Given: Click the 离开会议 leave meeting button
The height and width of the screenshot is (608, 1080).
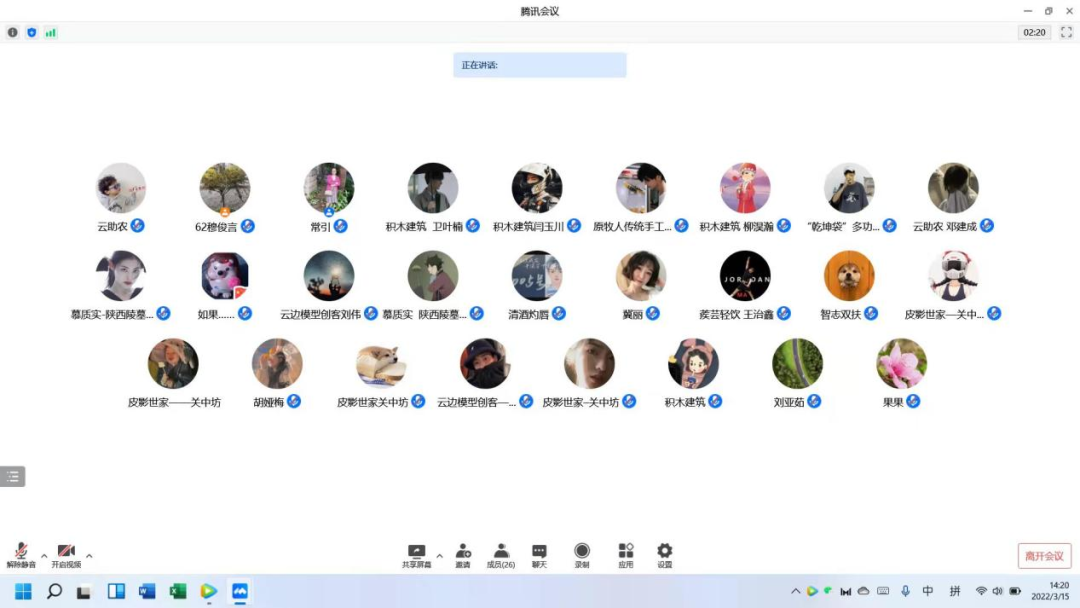Looking at the screenshot, I should pyautogui.click(x=1044, y=556).
